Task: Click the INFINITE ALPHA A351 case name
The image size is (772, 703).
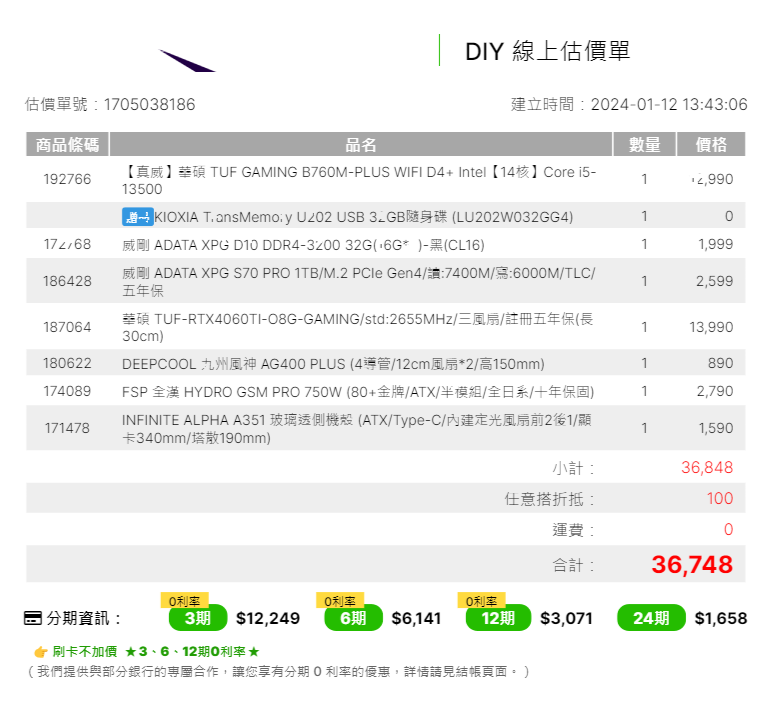Action: (x=356, y=429)
